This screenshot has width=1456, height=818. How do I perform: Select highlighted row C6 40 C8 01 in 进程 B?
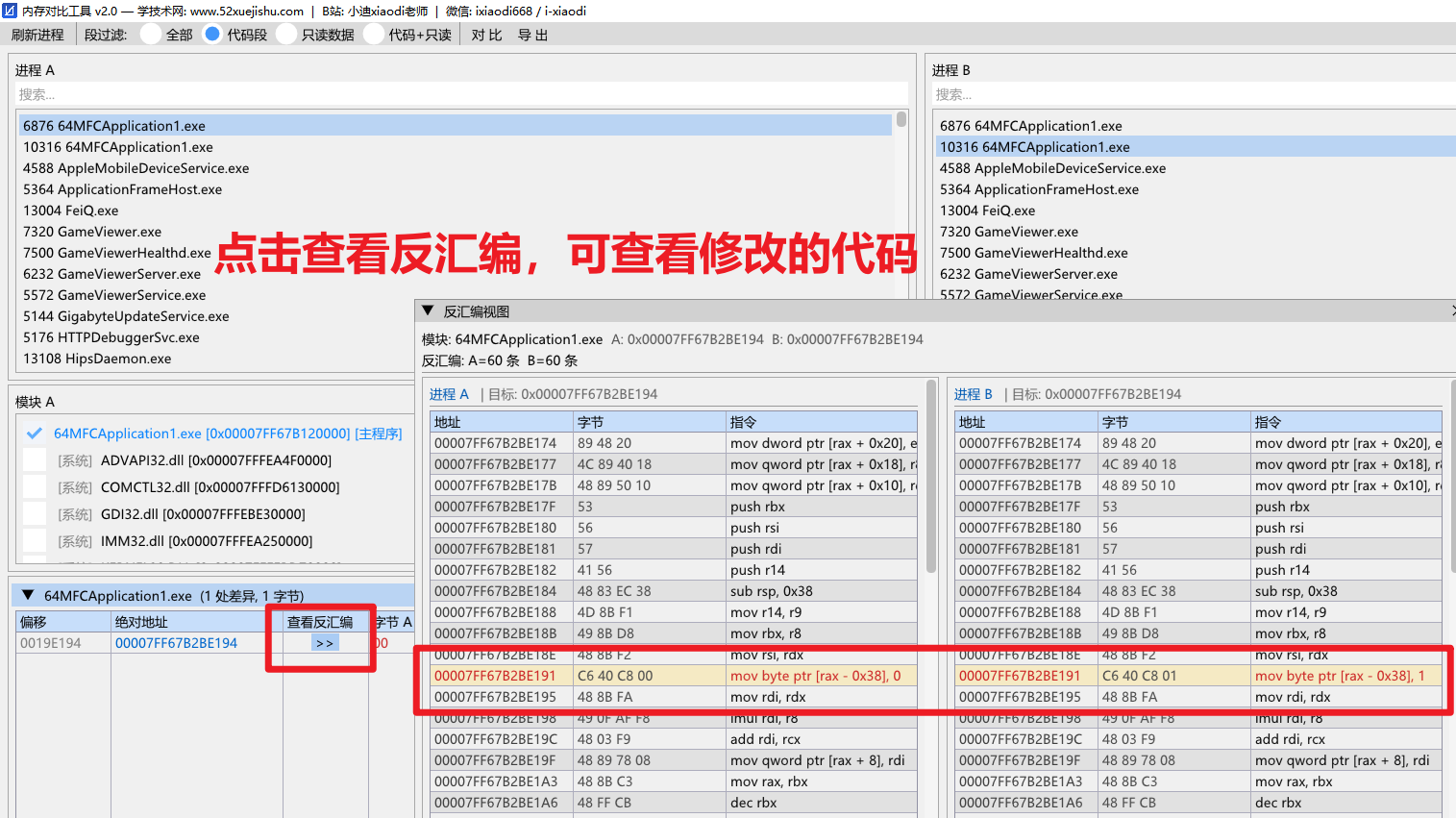[1198, 676]
